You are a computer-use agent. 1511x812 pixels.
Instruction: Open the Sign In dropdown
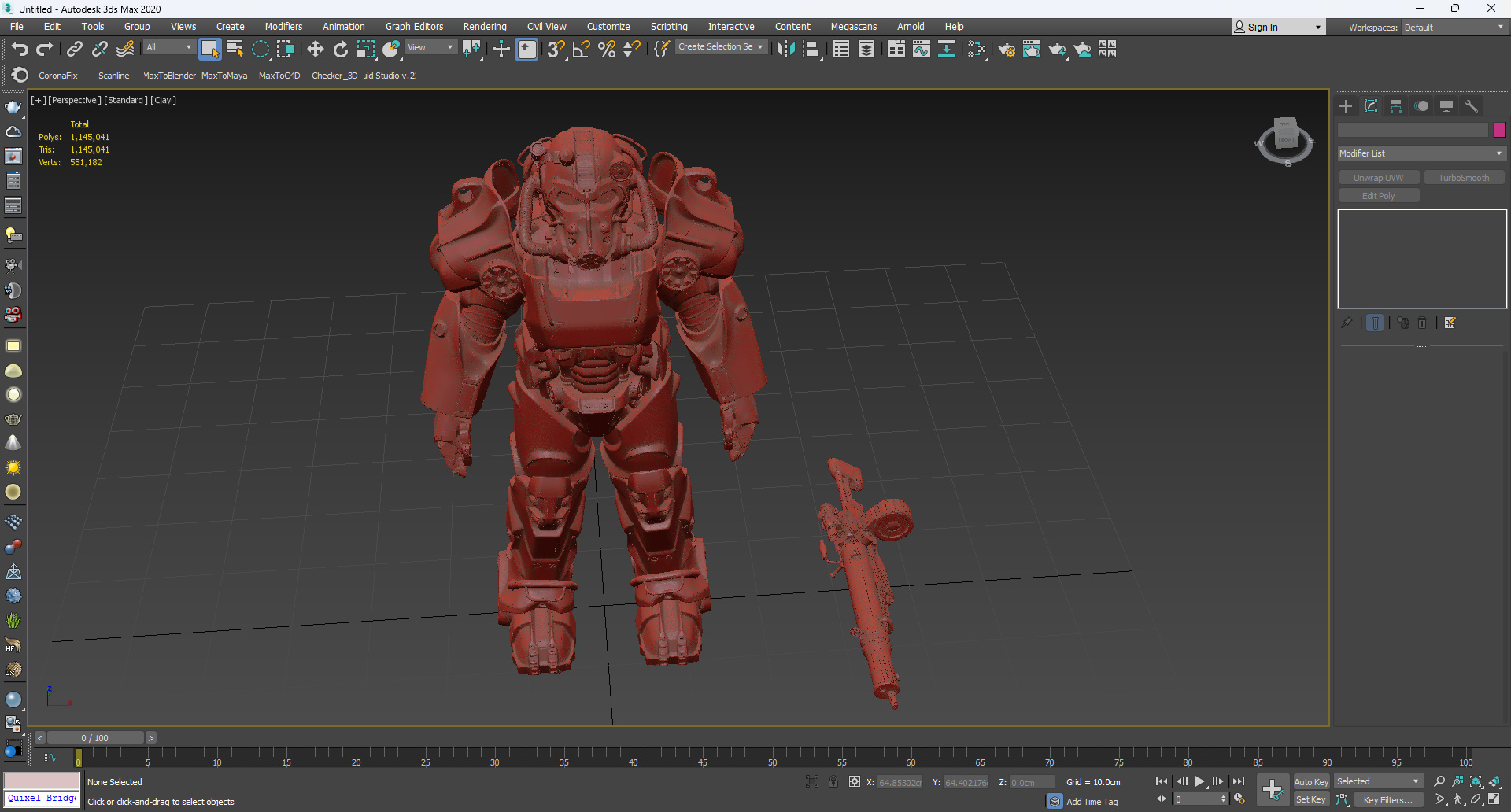point(1278,28)
